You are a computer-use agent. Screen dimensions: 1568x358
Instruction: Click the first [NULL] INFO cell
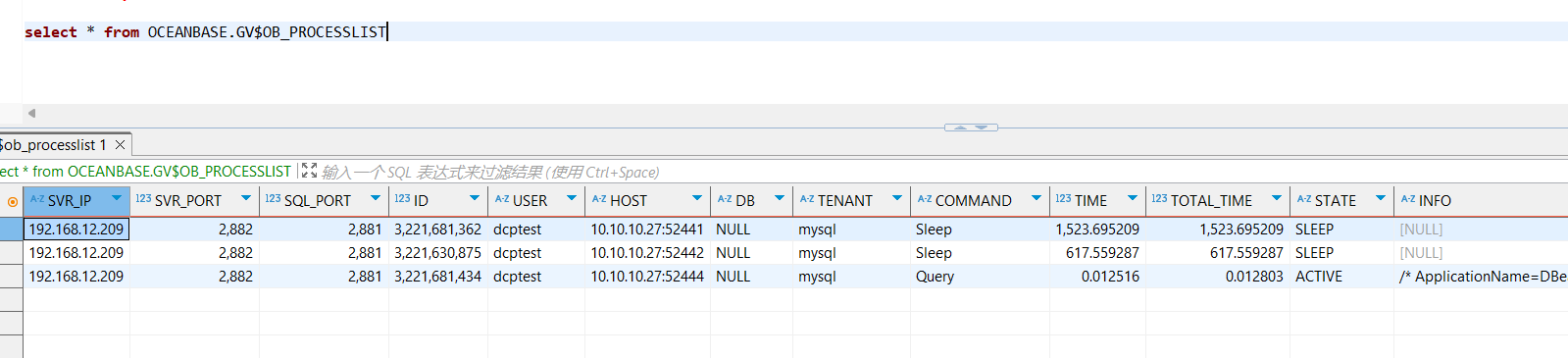1481,229
